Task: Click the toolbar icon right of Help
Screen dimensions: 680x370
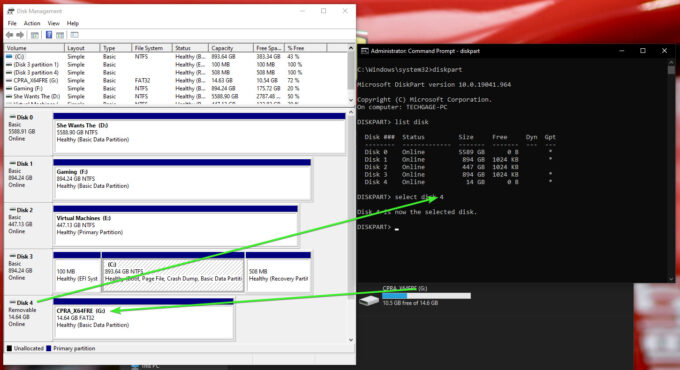Action: click(60, 35)
